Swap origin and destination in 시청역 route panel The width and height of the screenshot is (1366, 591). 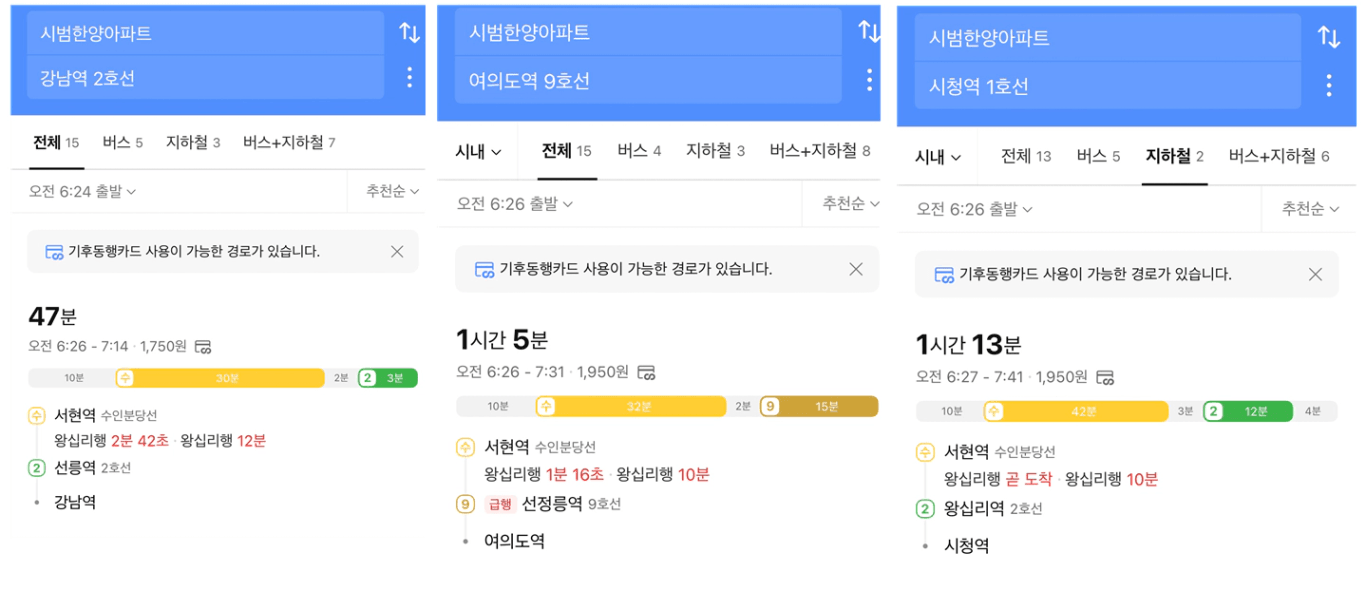coord(1328,37)
